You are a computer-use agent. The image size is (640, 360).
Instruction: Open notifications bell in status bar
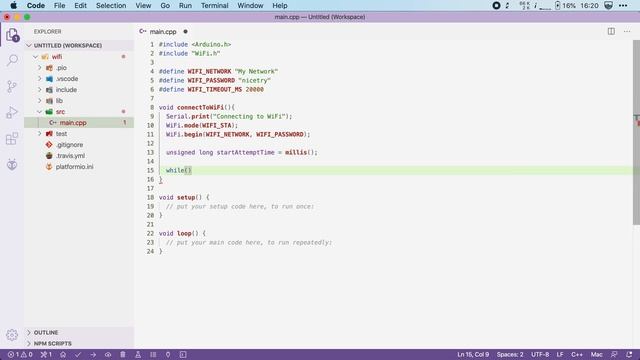tap(629, 355)
